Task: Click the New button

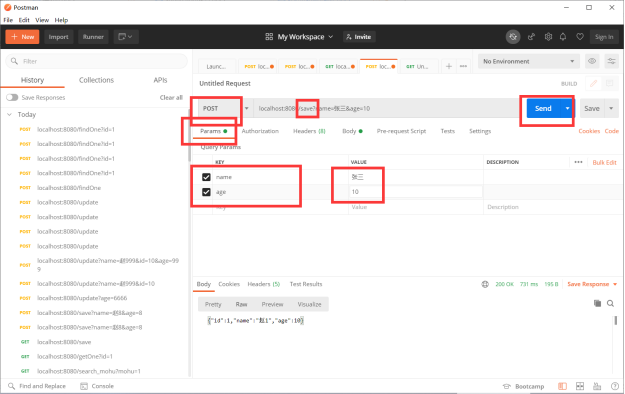Action: pos(22,37)
